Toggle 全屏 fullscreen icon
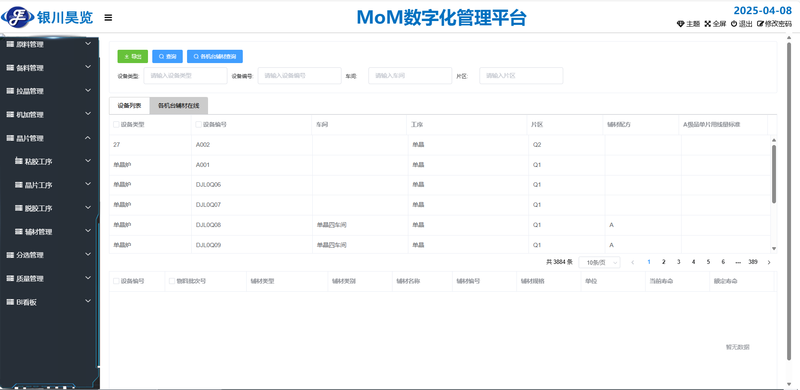 tap(708, 23)
